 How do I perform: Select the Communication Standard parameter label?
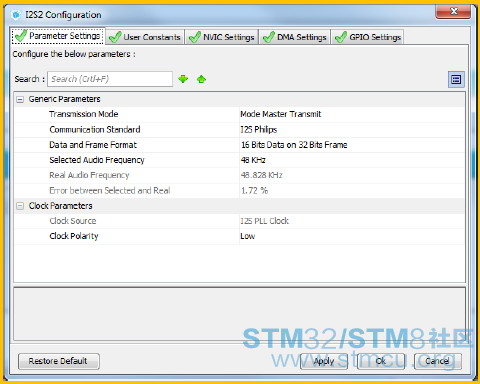(95, 130)
